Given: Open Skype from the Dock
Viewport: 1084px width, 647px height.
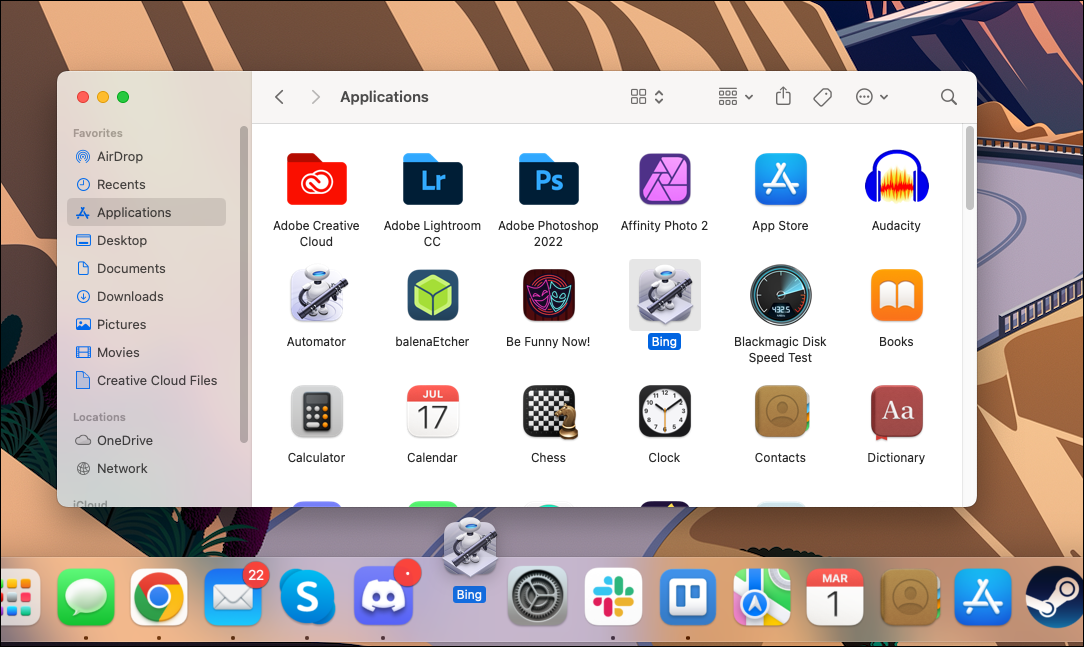Looking at the screenshot, I should [x=307, y=597].
